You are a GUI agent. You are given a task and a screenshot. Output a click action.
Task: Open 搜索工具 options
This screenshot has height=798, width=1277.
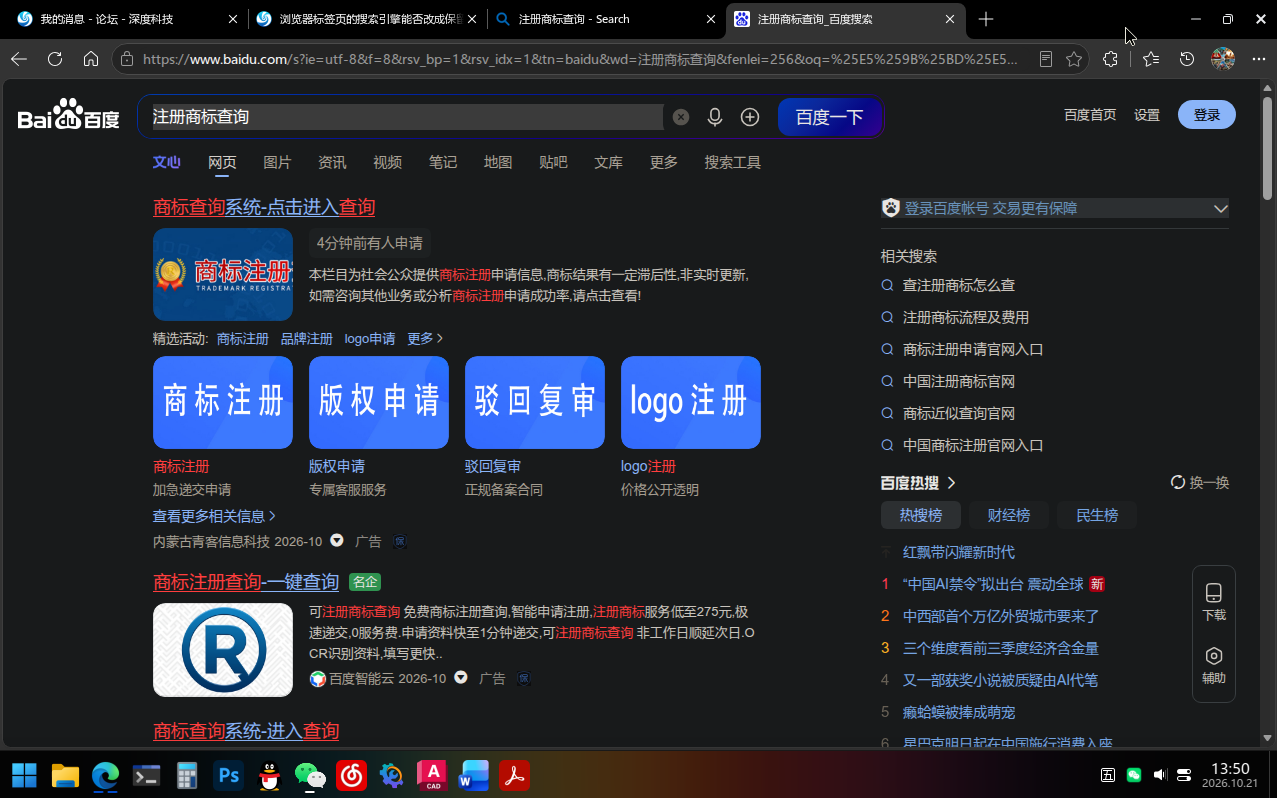[x=732, y=162]
